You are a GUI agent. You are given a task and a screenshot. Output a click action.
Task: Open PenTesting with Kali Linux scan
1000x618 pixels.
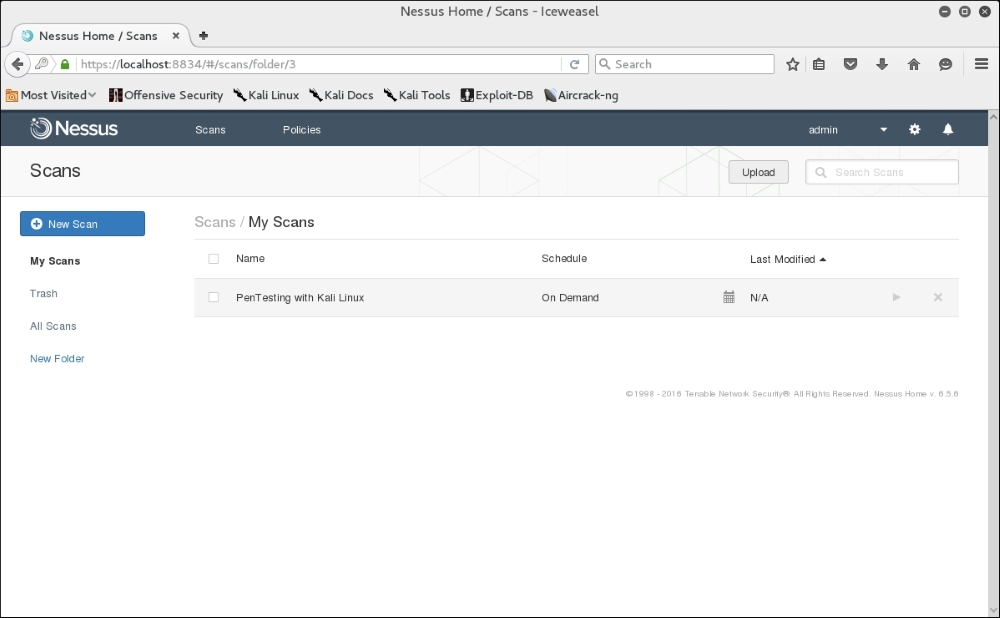coord(300,297)
